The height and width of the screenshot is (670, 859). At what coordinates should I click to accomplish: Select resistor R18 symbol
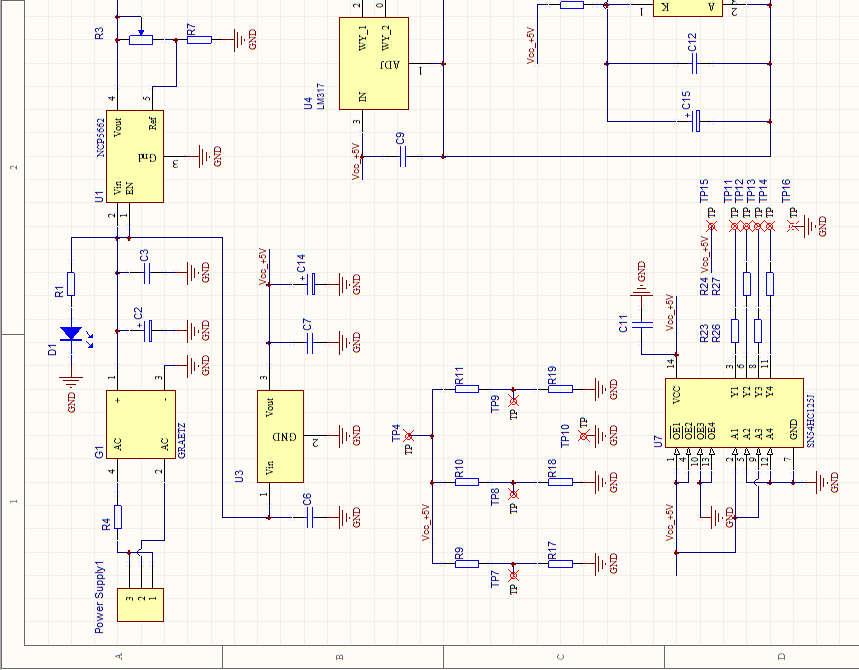(x=560, y=482)
